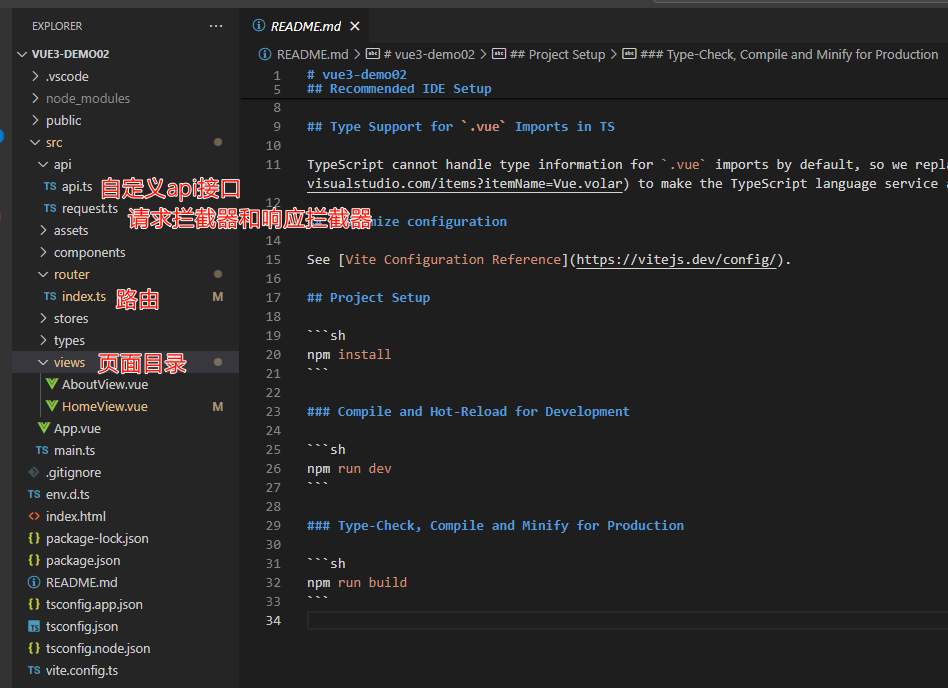
Task: Click modified 'M' badge on HomeView.vue
Action: tap(218, 406)
